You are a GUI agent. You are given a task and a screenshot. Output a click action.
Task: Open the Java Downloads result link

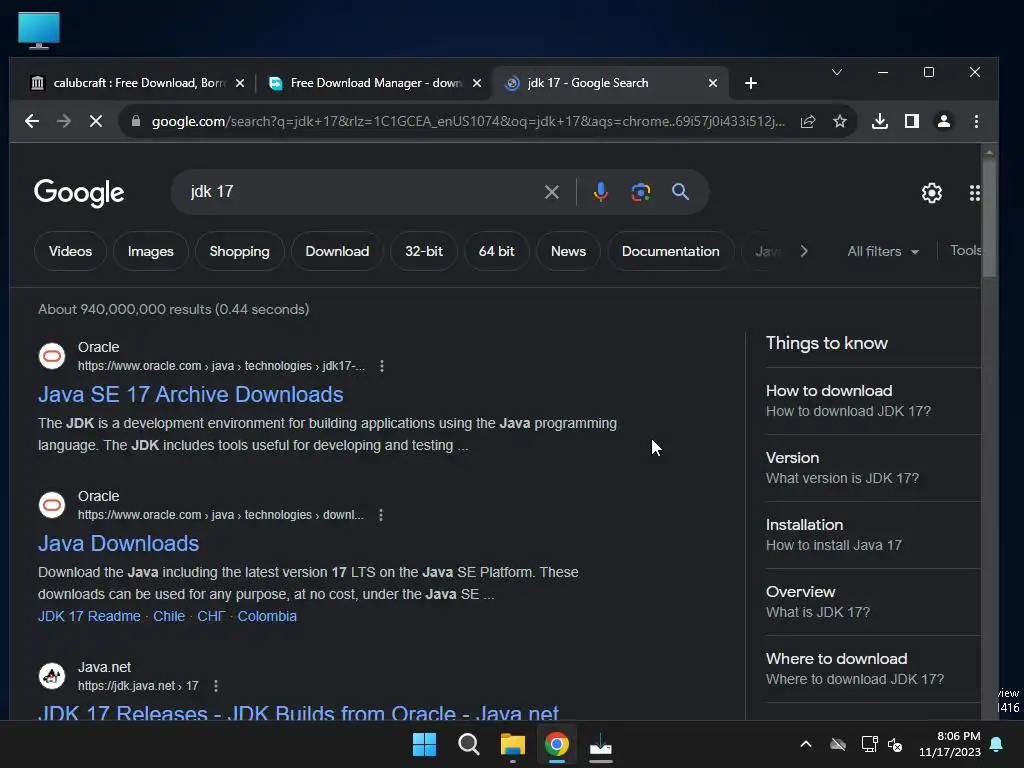(118, 543)
